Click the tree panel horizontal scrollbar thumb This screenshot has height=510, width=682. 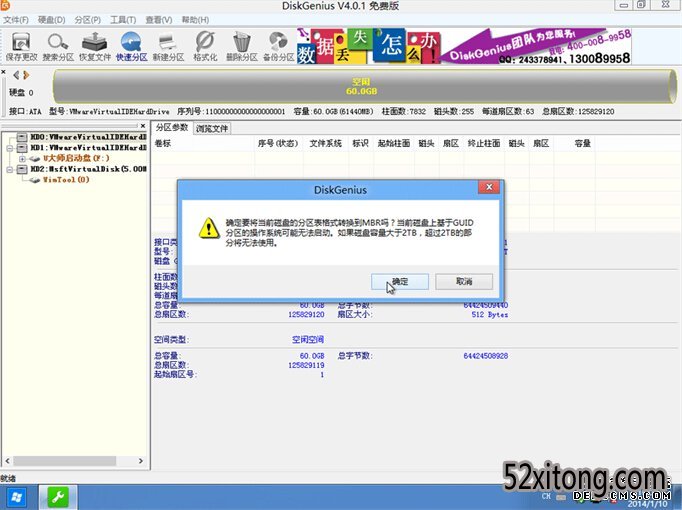64,461
